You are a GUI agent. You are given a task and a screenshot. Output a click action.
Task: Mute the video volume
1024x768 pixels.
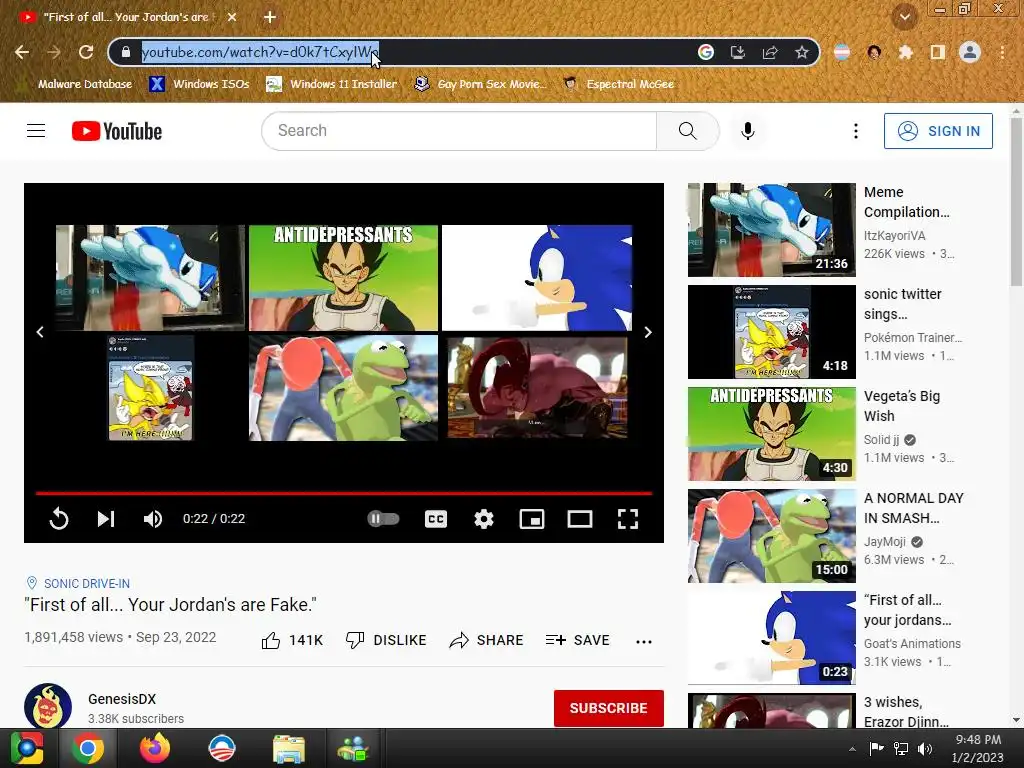tap(153, 519)
